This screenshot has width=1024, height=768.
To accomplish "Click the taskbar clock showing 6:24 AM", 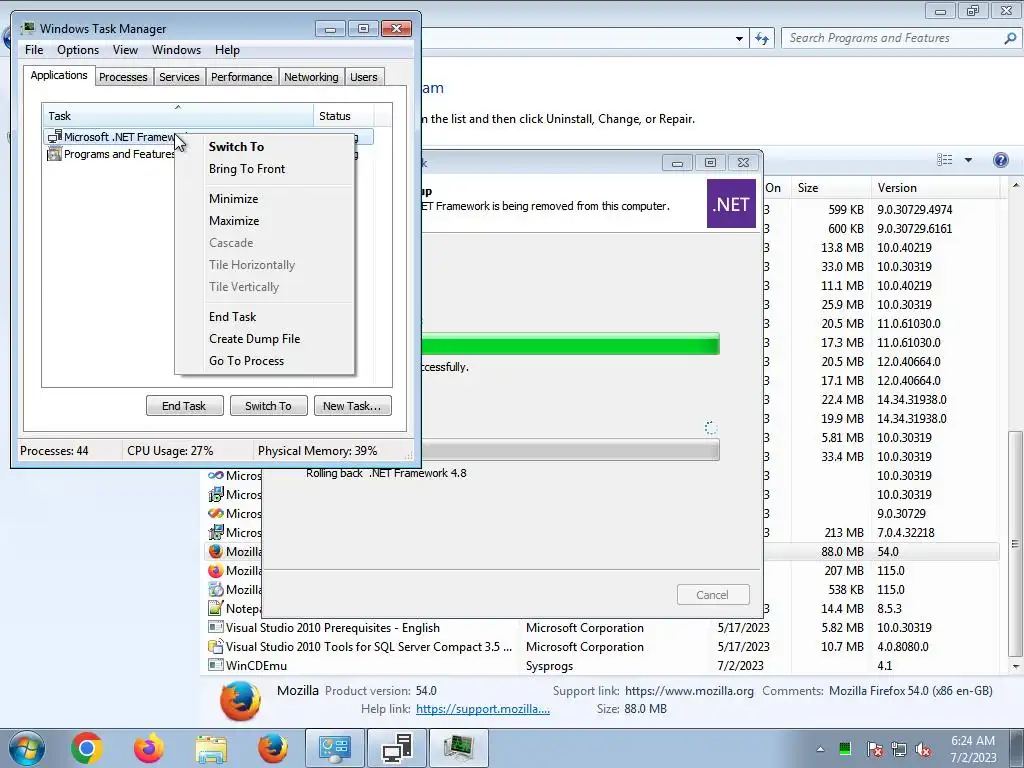I will [973, 749].
